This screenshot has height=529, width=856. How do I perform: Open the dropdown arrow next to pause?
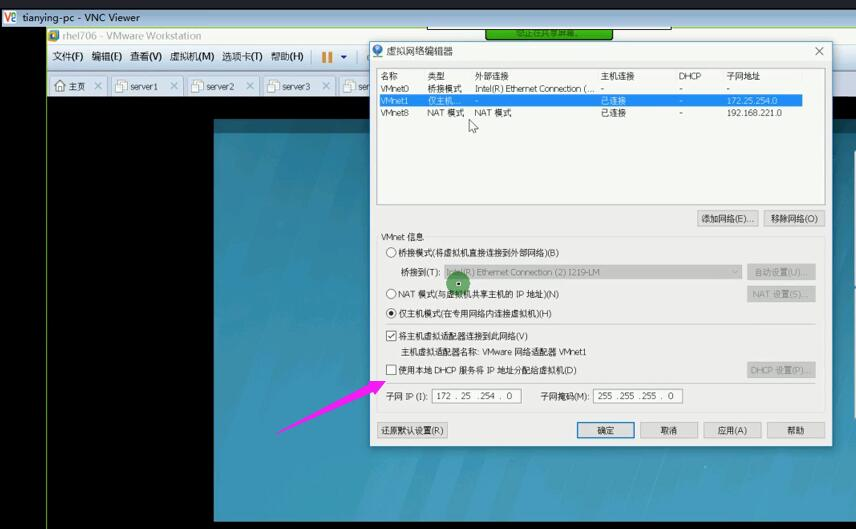click(x=343, y=57)
